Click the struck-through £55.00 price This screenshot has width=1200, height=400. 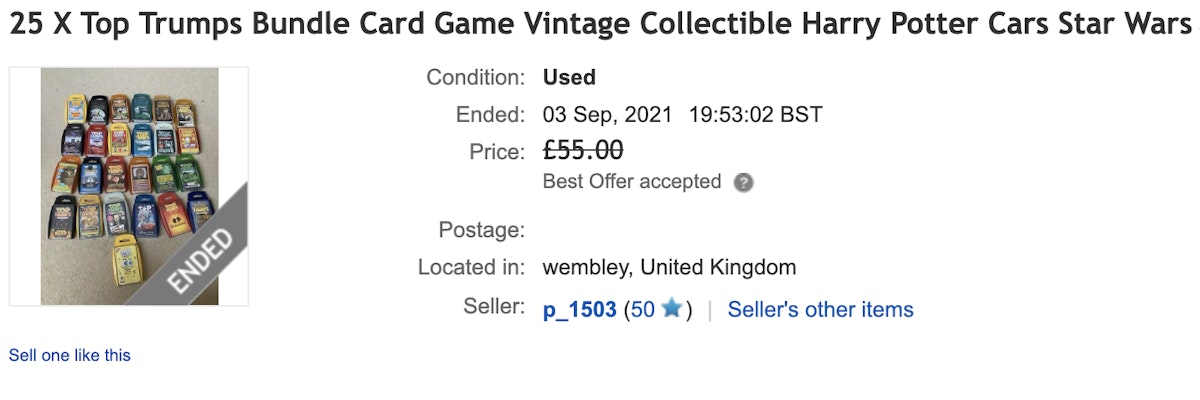tap(583, 151)
